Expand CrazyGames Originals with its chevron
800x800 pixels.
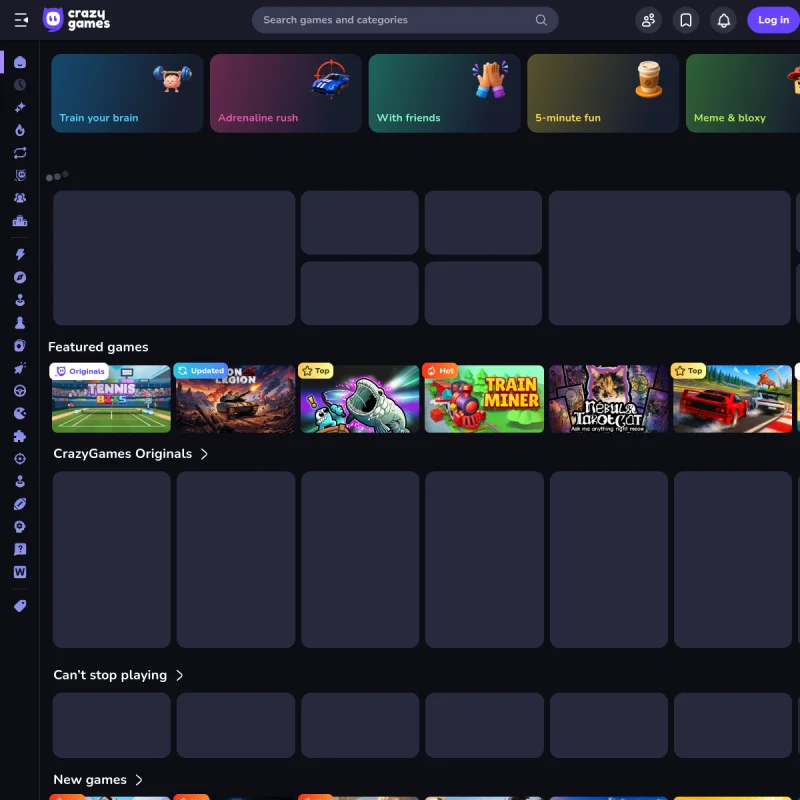tap(204, 454)
